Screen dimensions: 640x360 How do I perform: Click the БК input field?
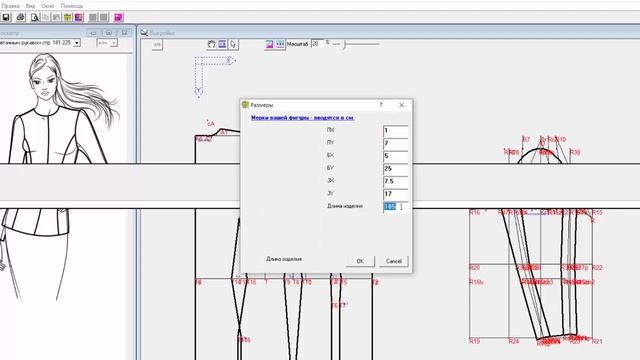(396, 156)
